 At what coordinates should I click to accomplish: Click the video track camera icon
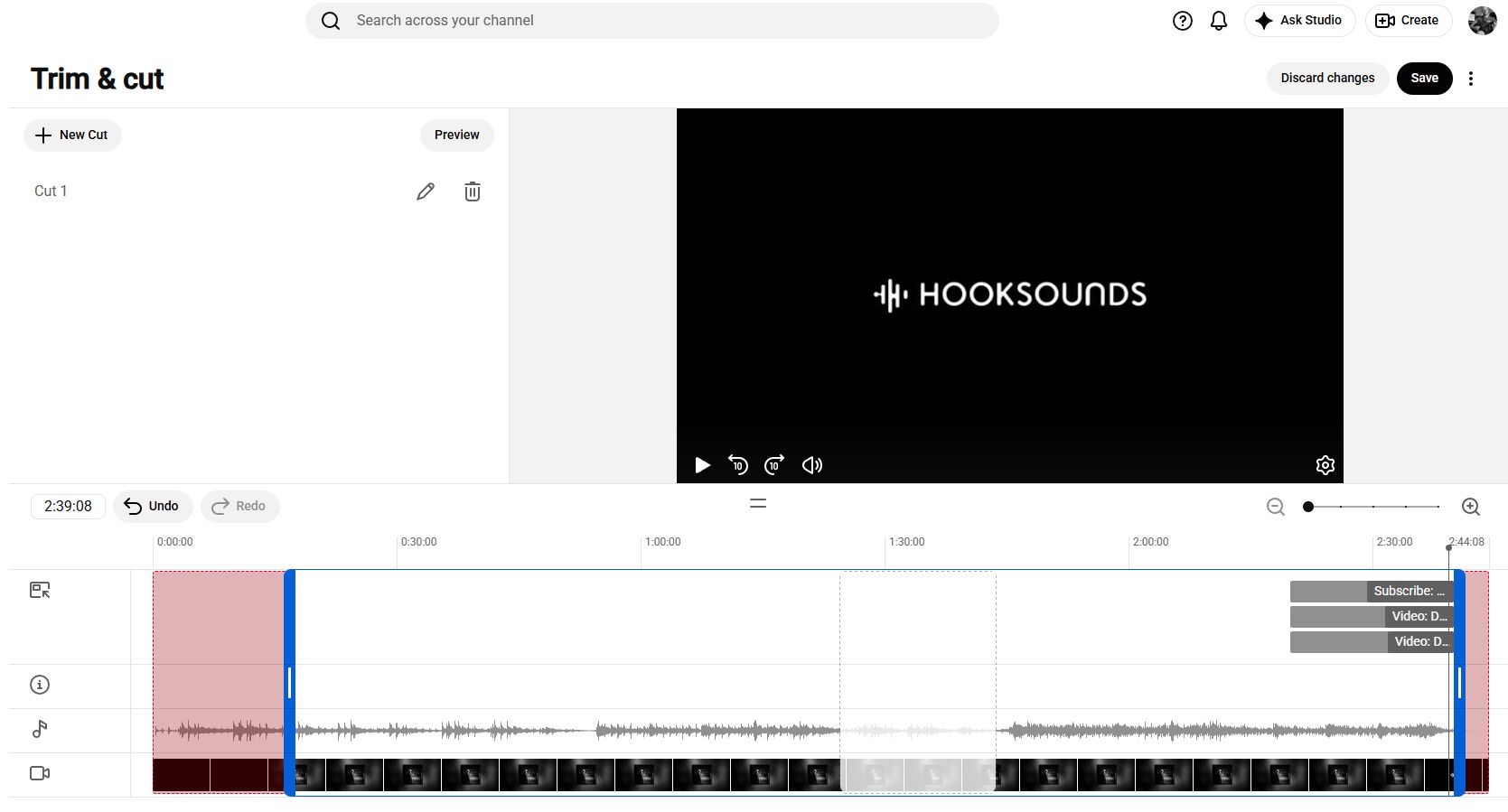point(40,773)
